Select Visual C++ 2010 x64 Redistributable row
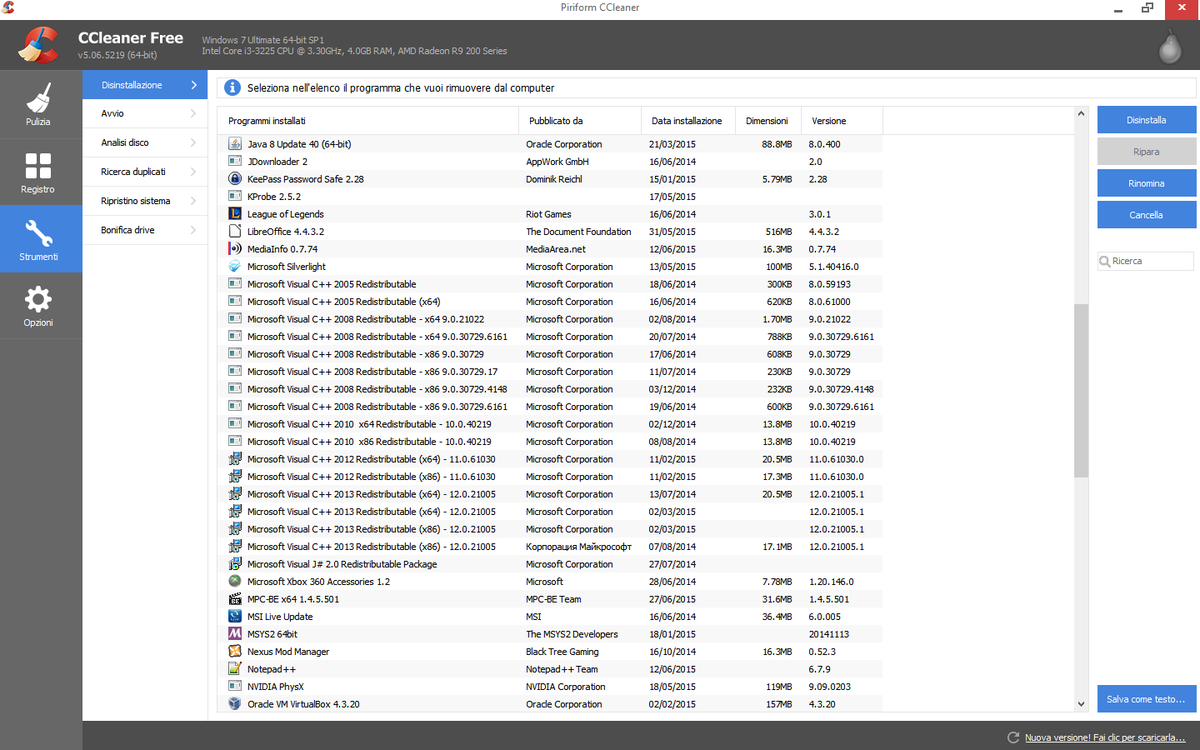This screenshot has width=1200, height=750. (x=550, y=424)
